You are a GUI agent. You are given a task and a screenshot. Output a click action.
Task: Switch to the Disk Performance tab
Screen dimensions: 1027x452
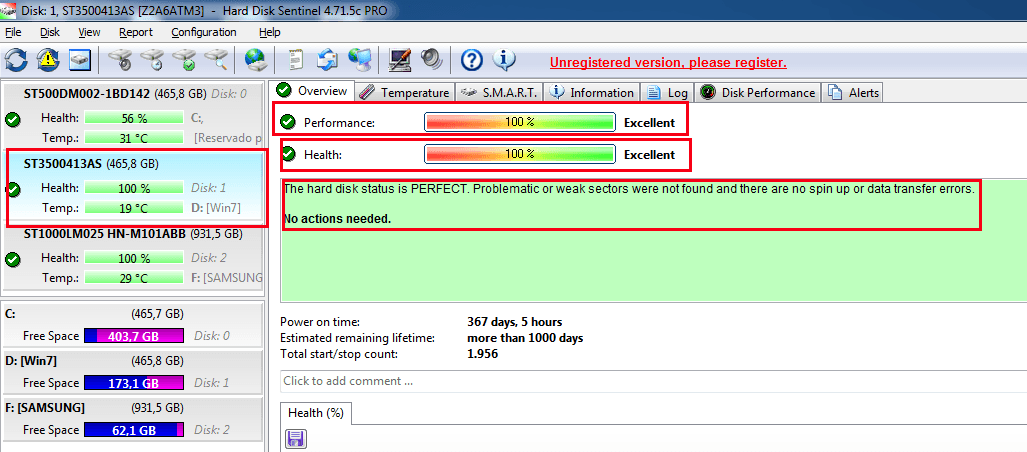click(x=758, y=93)
